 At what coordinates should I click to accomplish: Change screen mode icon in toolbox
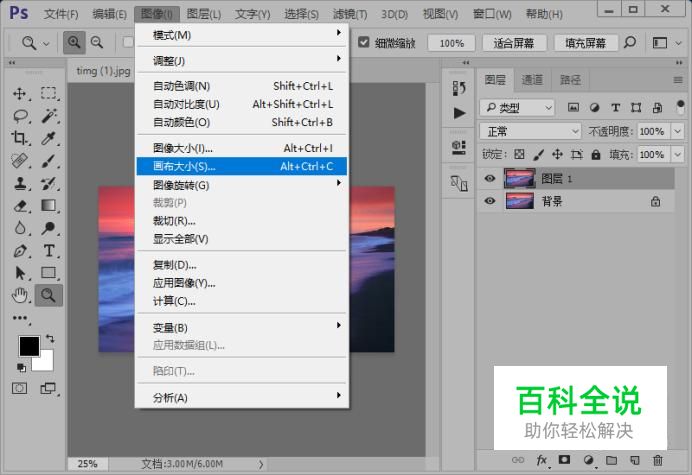(48, 388)
